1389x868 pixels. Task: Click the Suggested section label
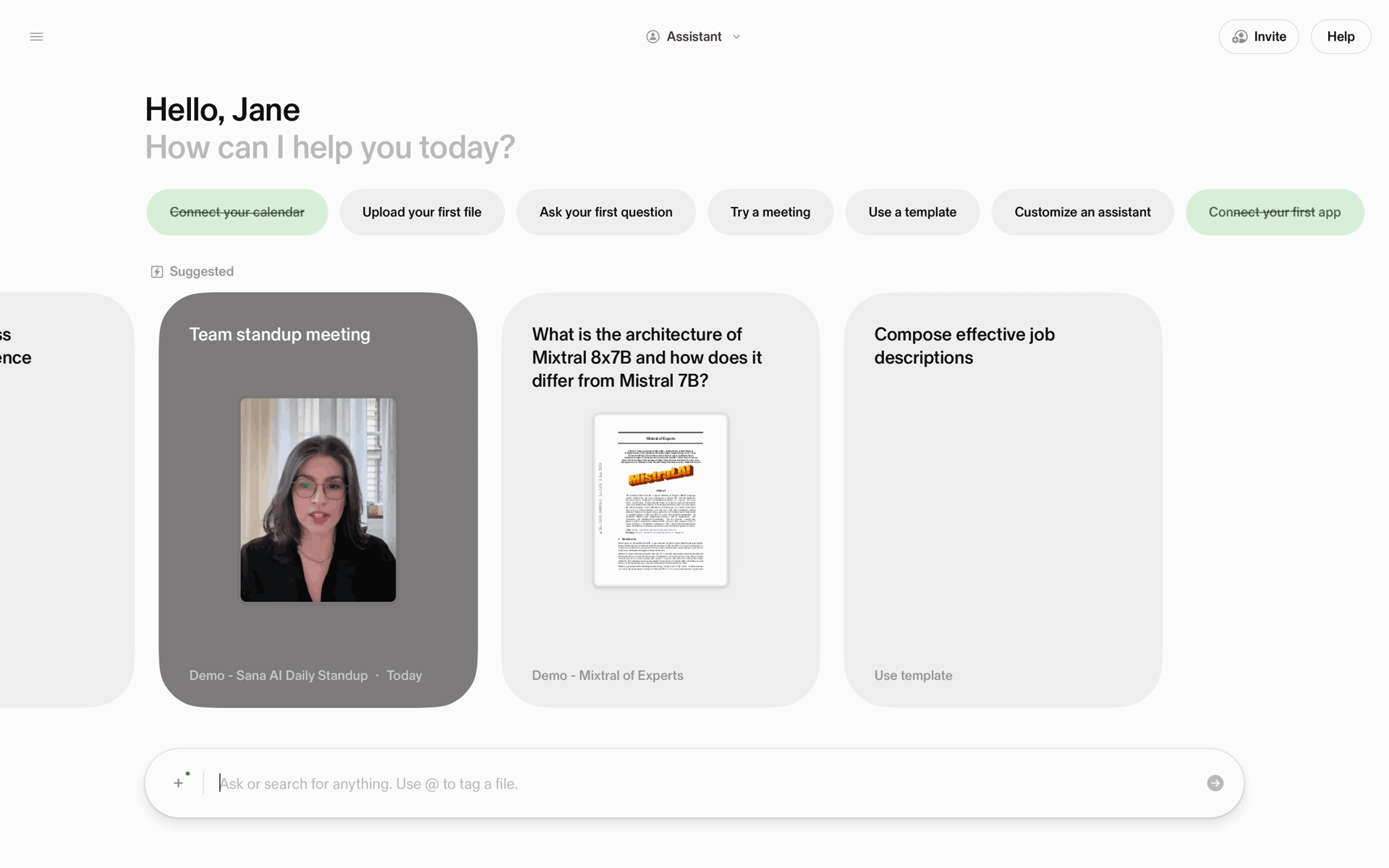[x=201, y=272]
